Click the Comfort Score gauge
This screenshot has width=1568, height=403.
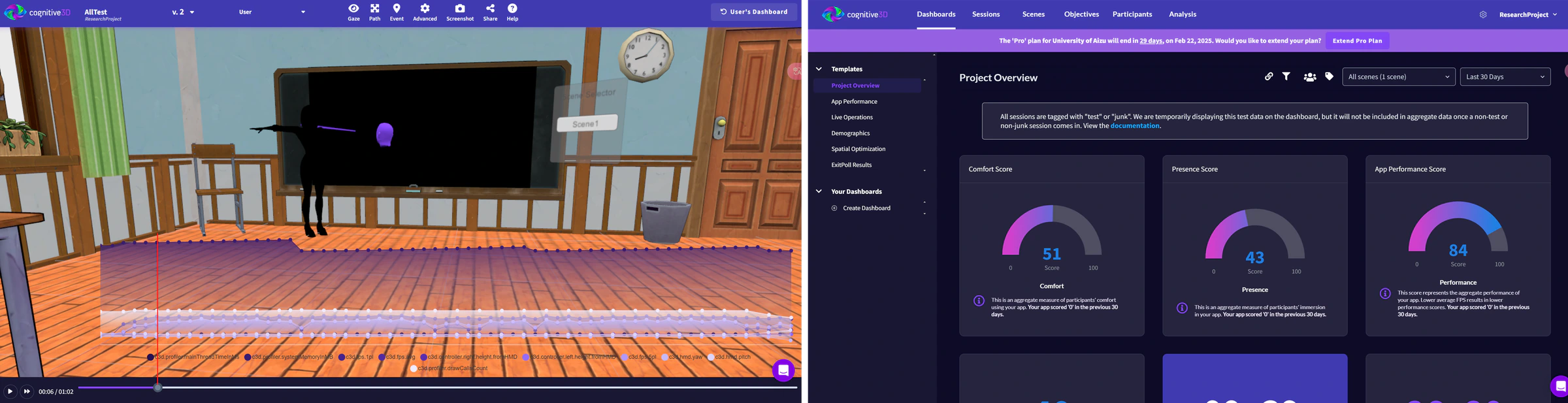[x=1052, y=231]
